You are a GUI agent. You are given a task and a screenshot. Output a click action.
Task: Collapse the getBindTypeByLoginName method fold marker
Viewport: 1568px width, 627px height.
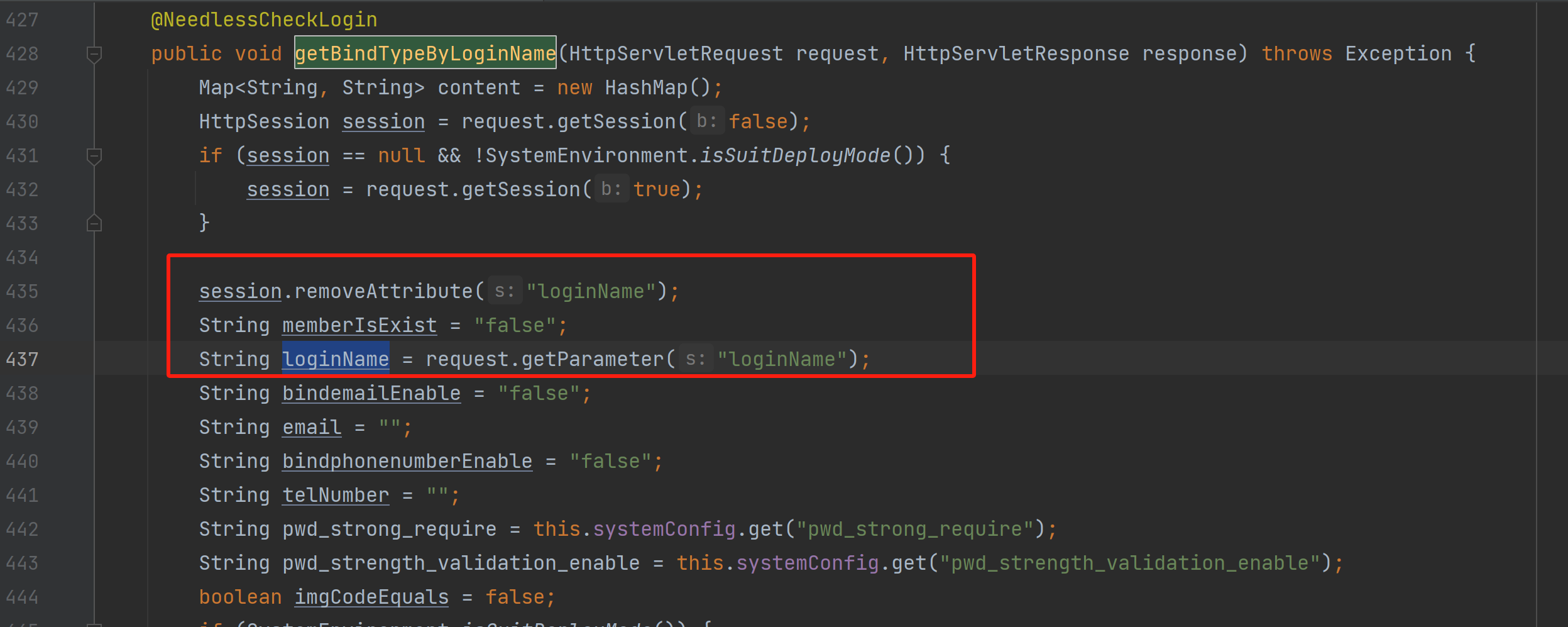(x=94, y=55)
